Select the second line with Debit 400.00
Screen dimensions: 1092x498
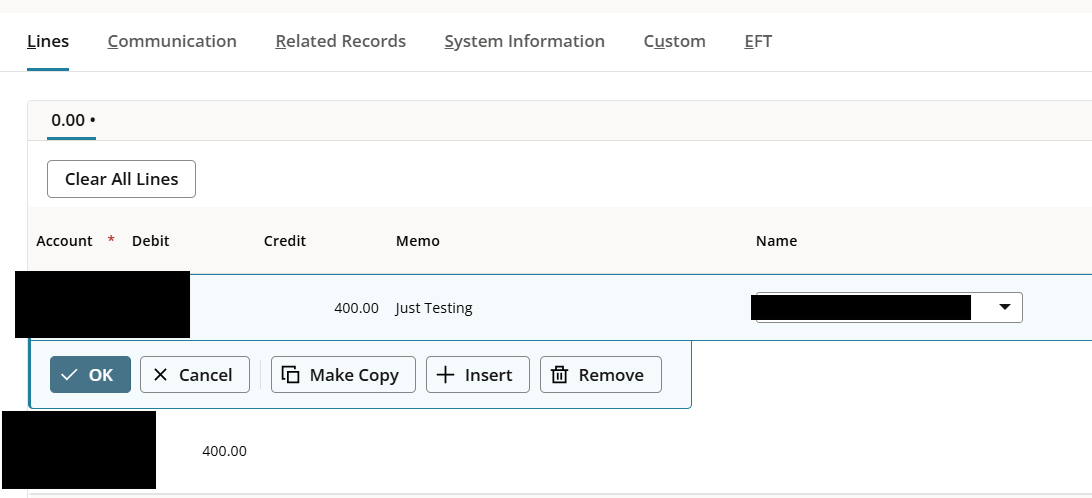224,451
